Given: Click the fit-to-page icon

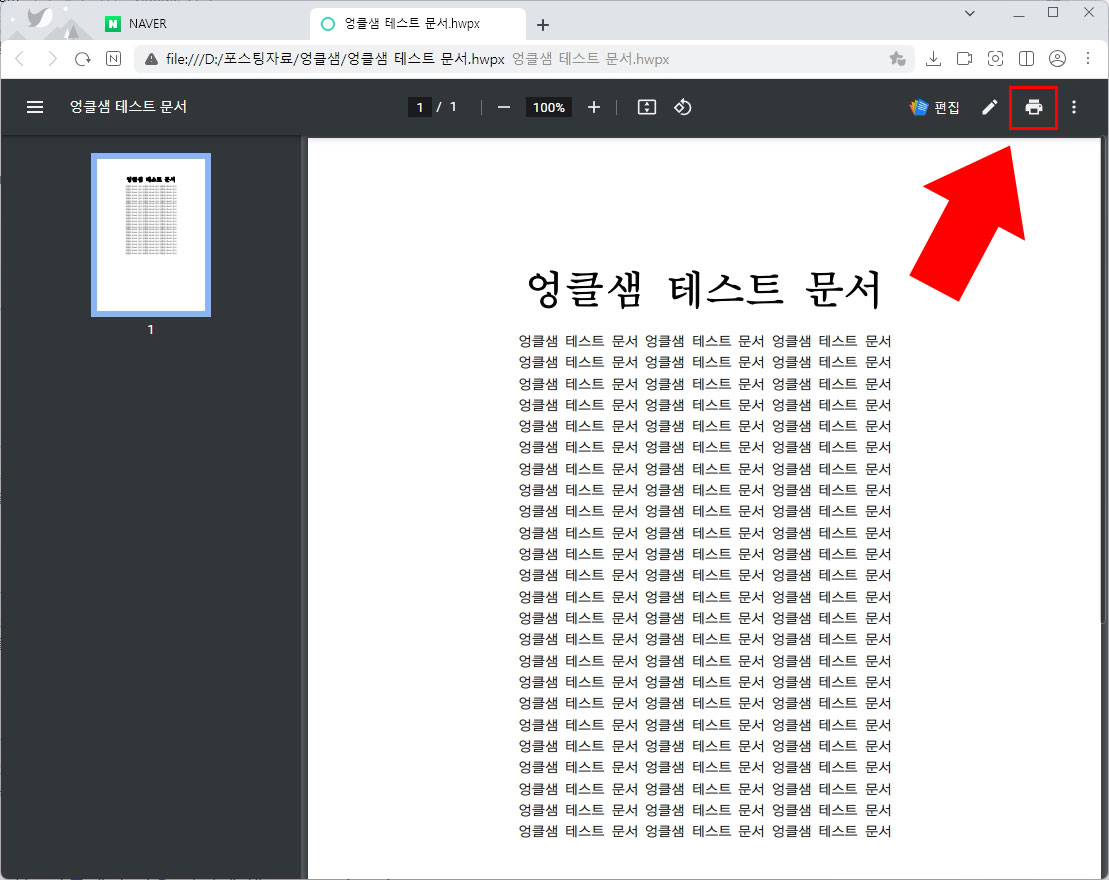Looking at the screenshot, I should pyautogui.click(x=646, y=107).
